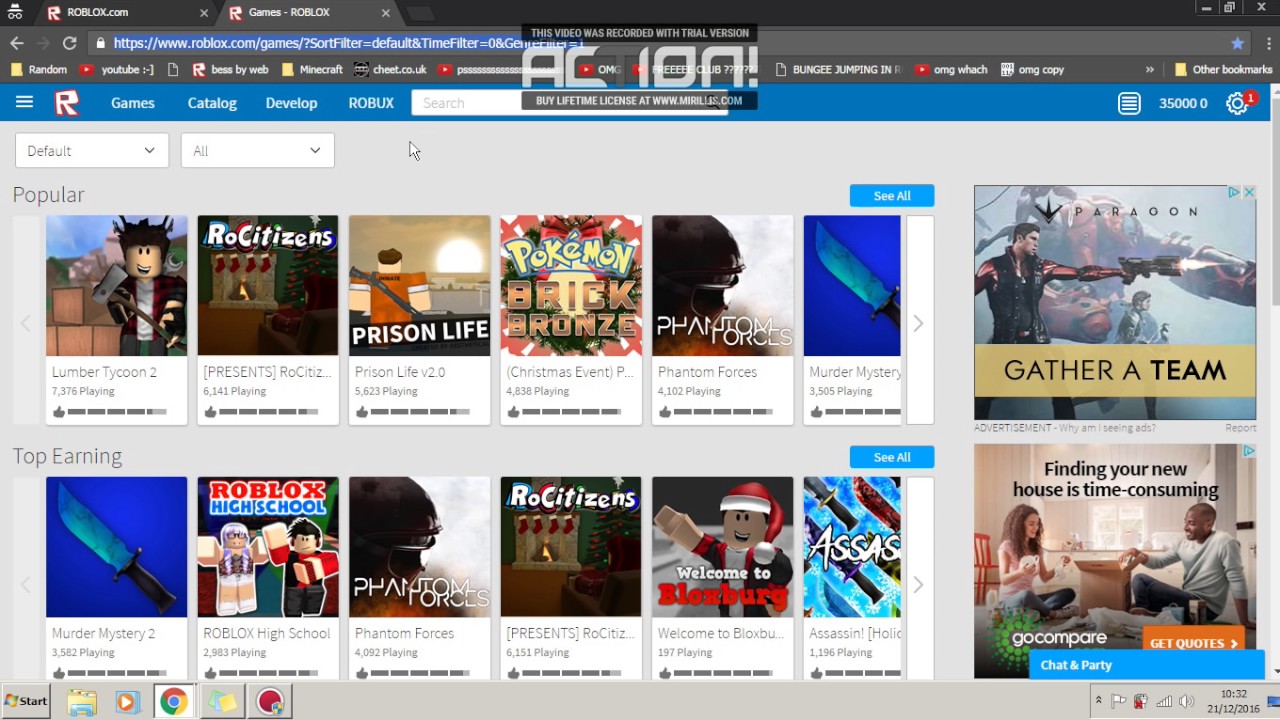Open the Catalog menu
This screenshot has height=720, width=1280.
point(212,103)
